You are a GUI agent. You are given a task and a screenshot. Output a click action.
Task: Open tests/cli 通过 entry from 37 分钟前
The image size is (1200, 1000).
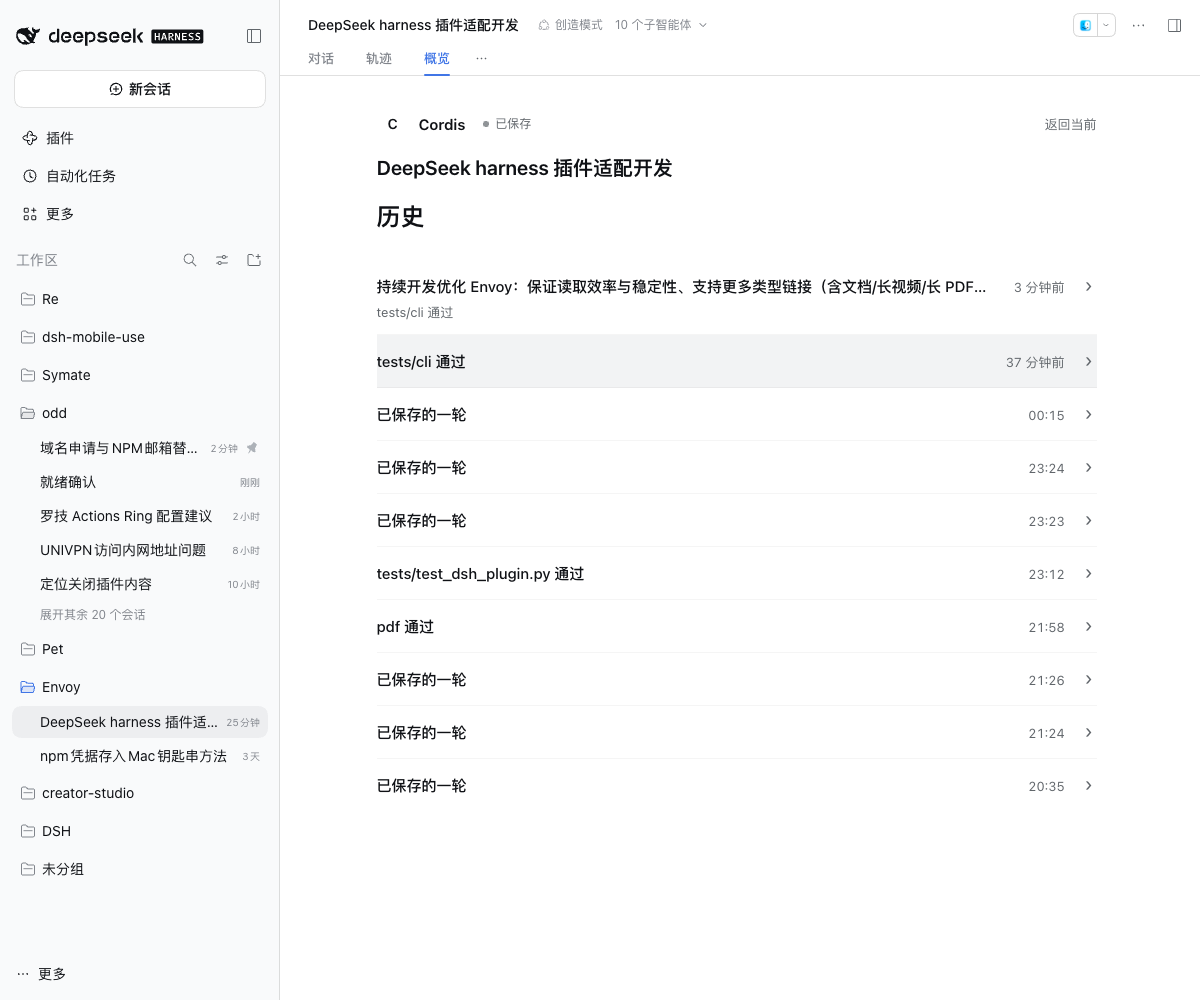click(x=737, y=362)
